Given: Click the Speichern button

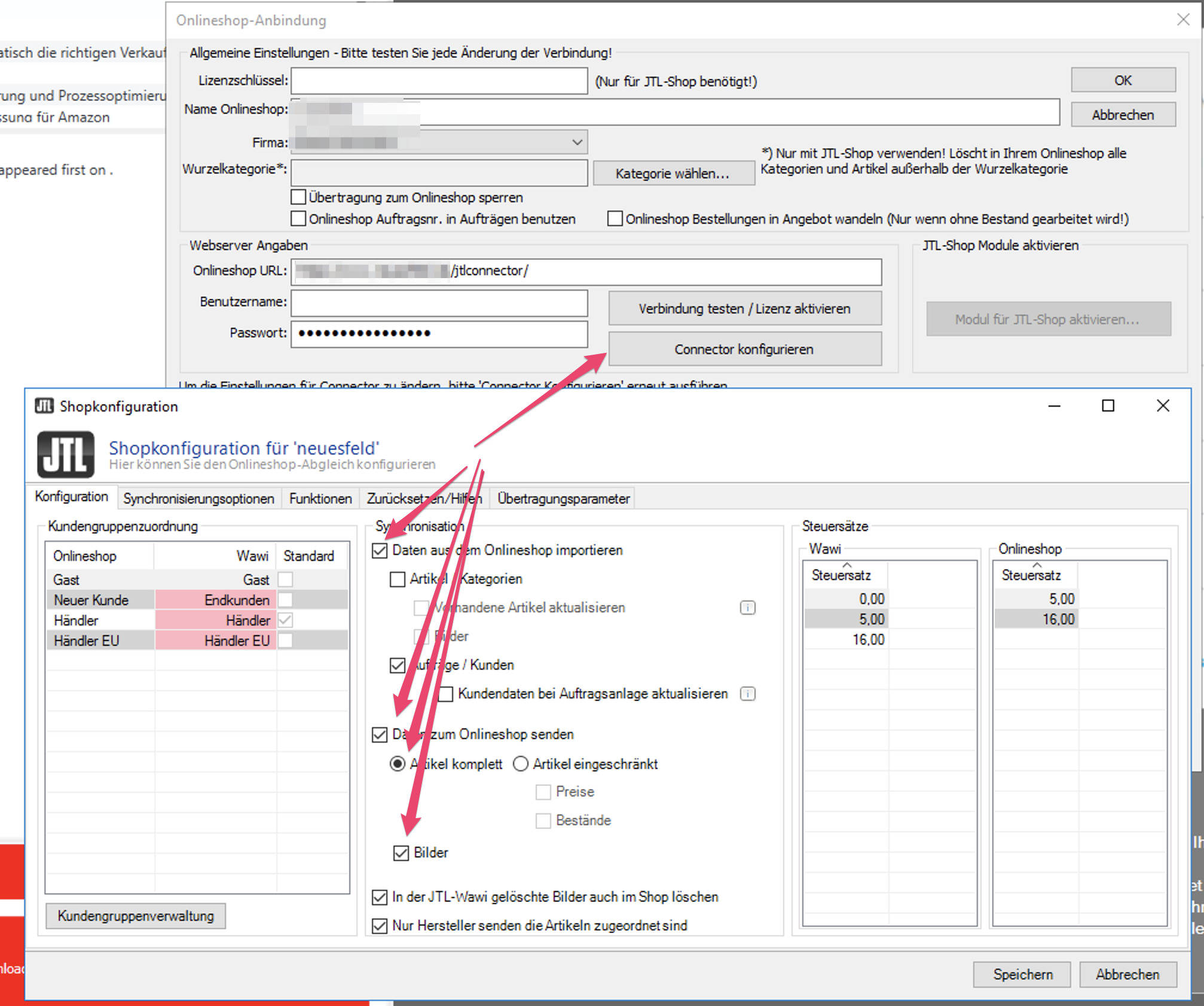Looking at the screenshot, I should 1022,974.
